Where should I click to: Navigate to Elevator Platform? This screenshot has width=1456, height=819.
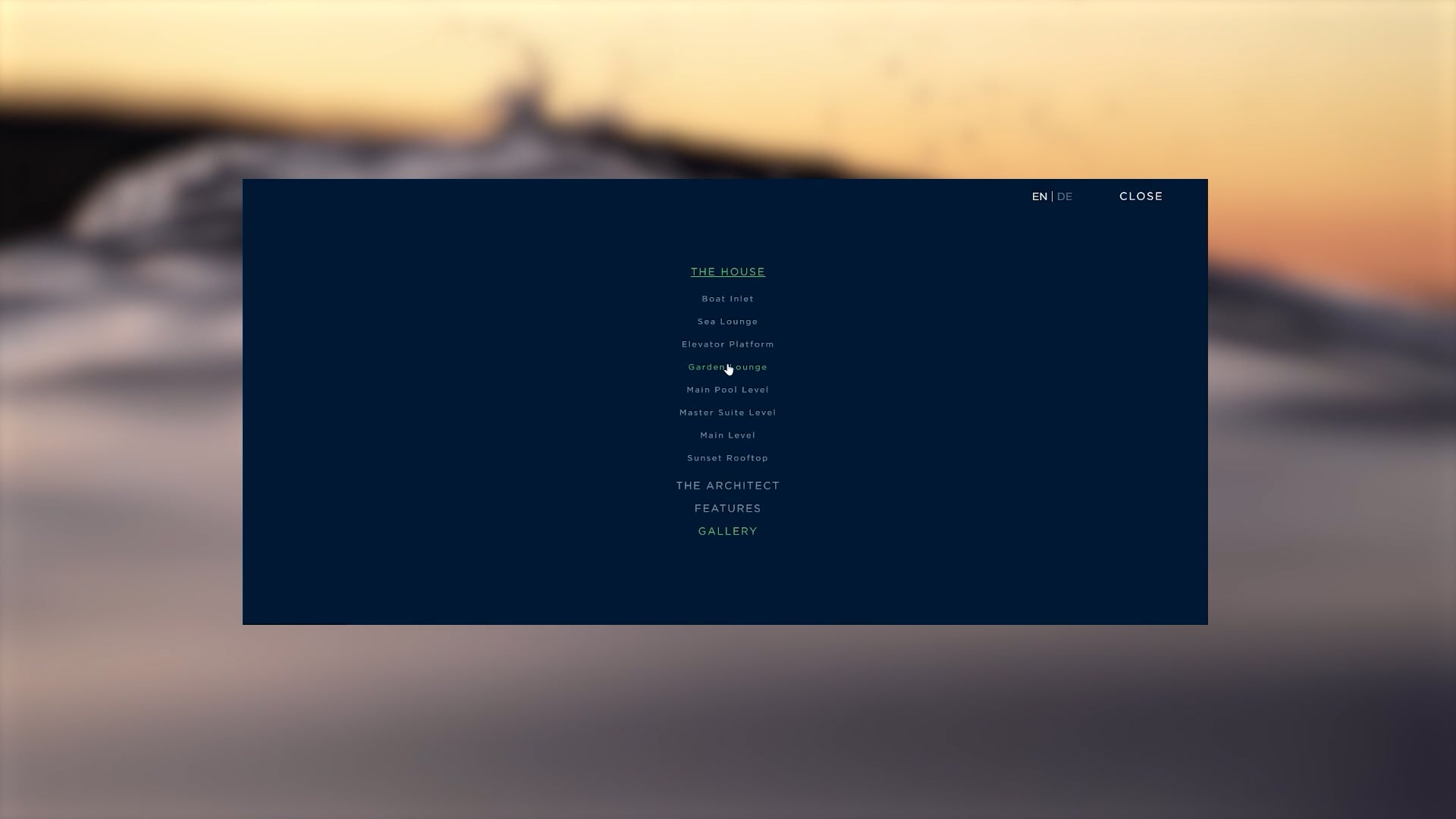(x=727, y=344)
